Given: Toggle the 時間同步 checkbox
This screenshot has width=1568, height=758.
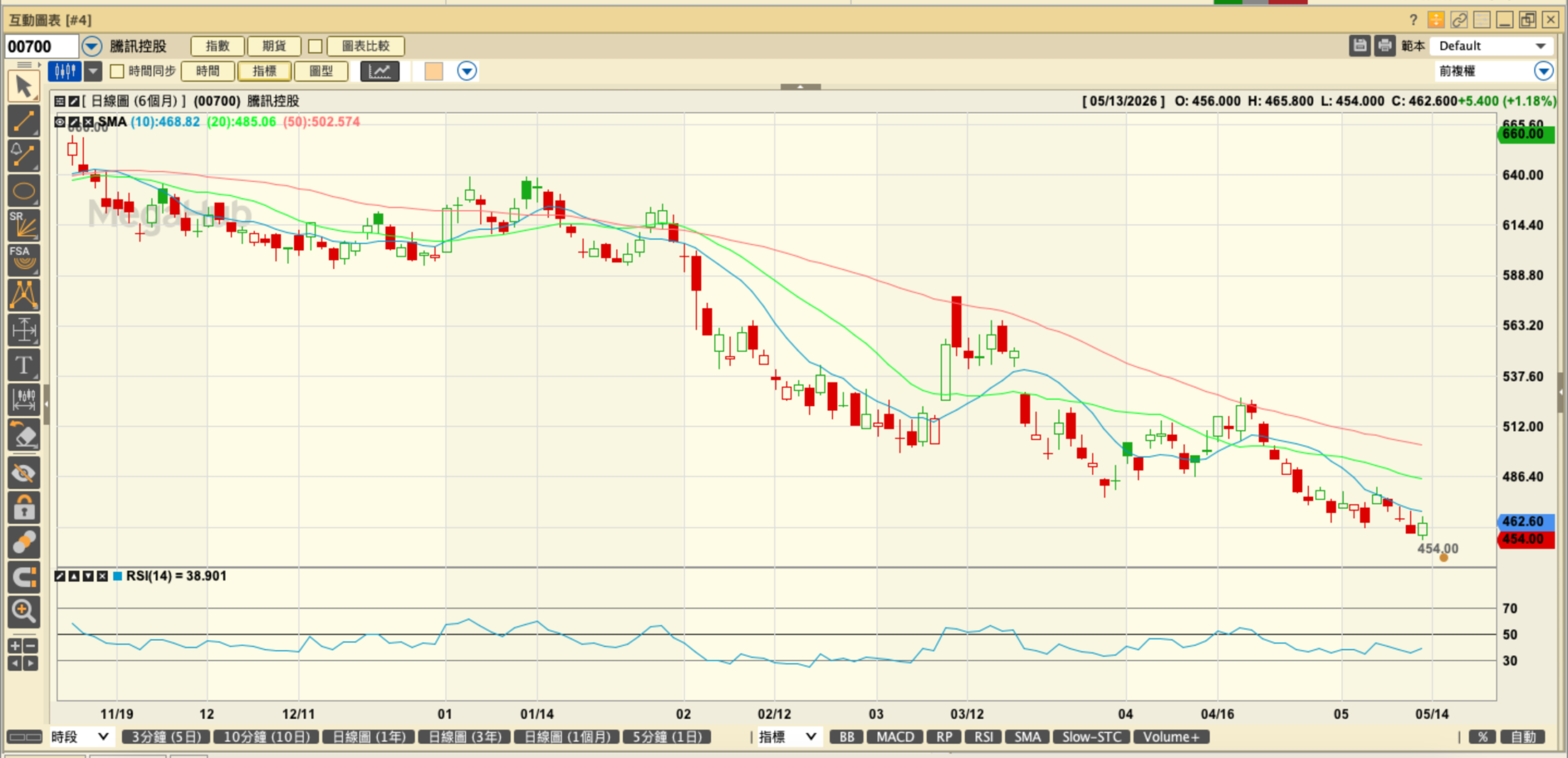Looking at the screenshot, I should pyautogui.click(x=117, y=71).
